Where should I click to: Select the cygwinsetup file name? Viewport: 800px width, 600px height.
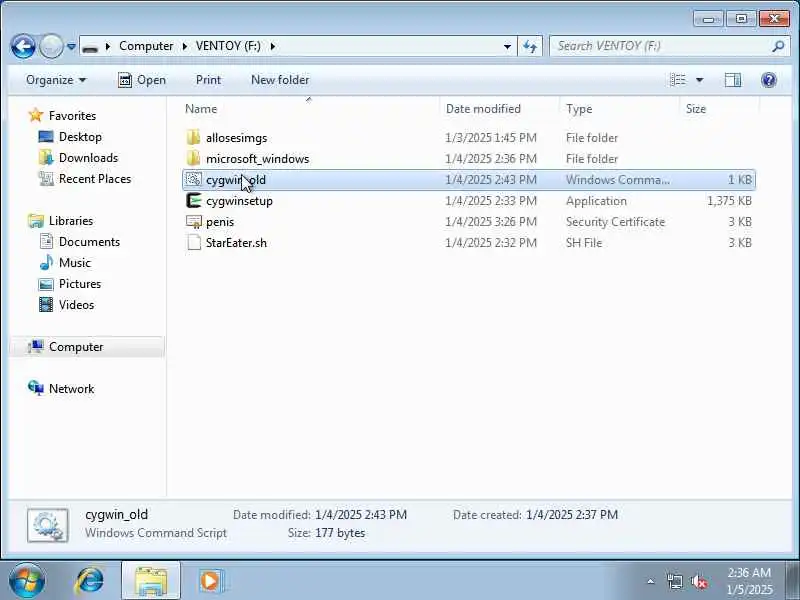point(239,201)
